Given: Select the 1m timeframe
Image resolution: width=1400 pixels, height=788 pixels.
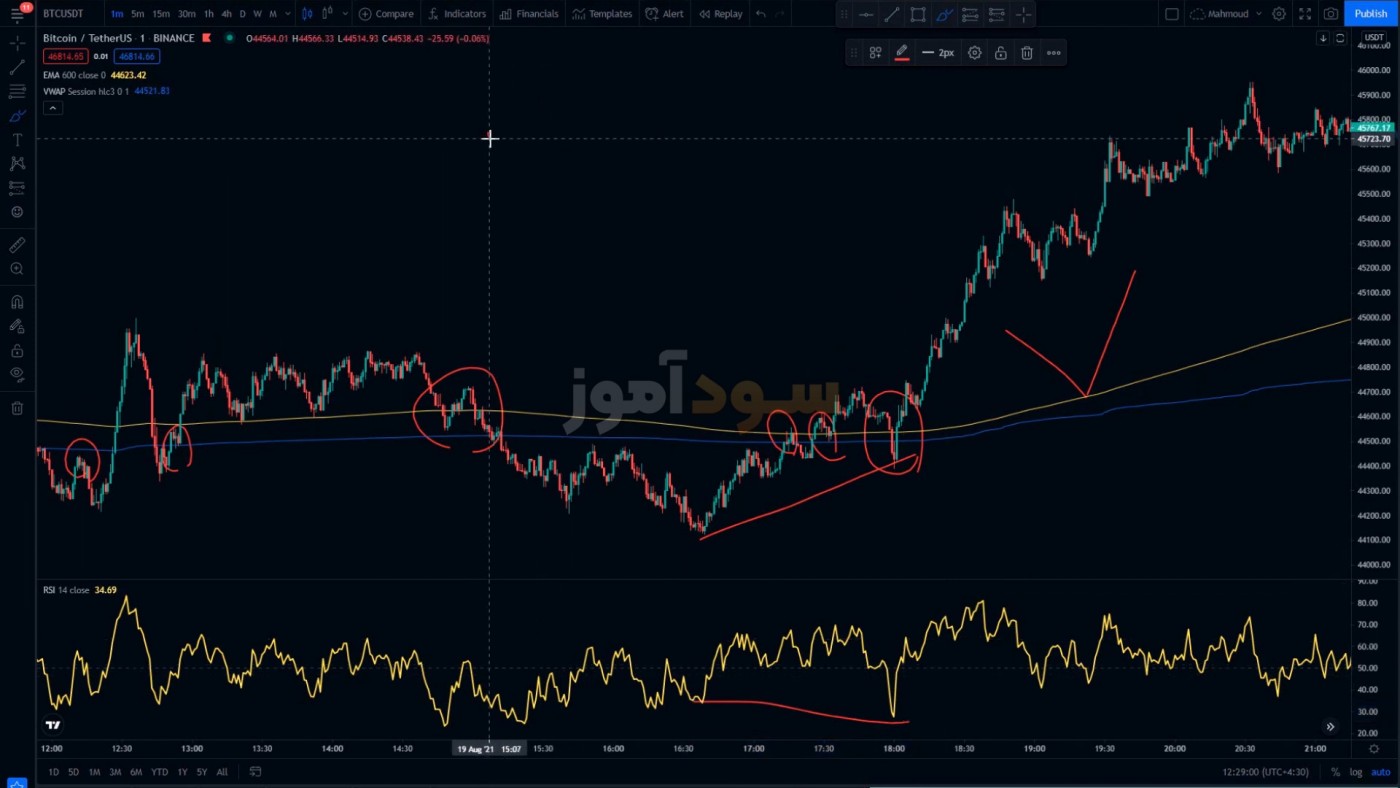Looking at the screenshot, I should point(117,14).
